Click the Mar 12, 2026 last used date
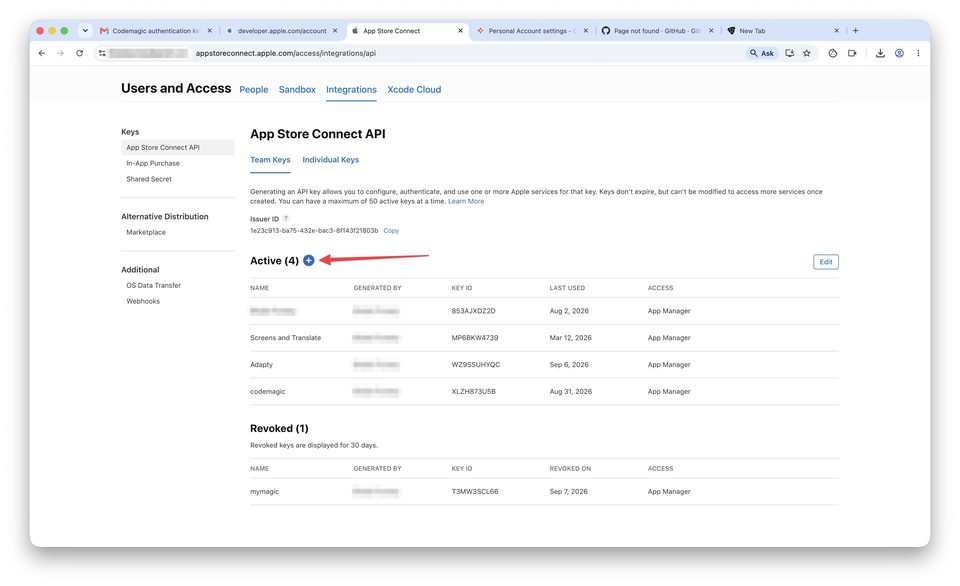The height and width of the screenshot is (586, 960). (x=571, y=338)
